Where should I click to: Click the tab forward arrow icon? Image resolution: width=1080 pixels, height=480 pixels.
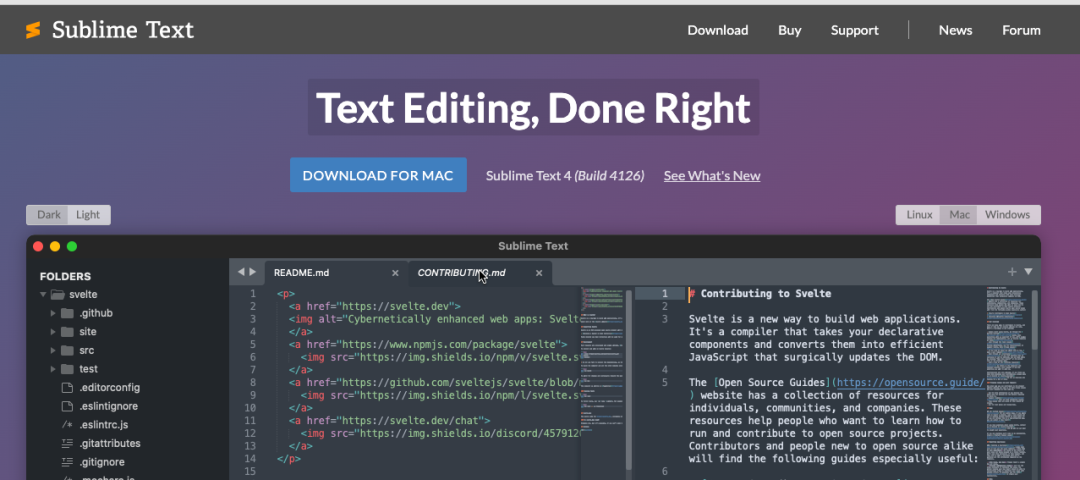252,272
